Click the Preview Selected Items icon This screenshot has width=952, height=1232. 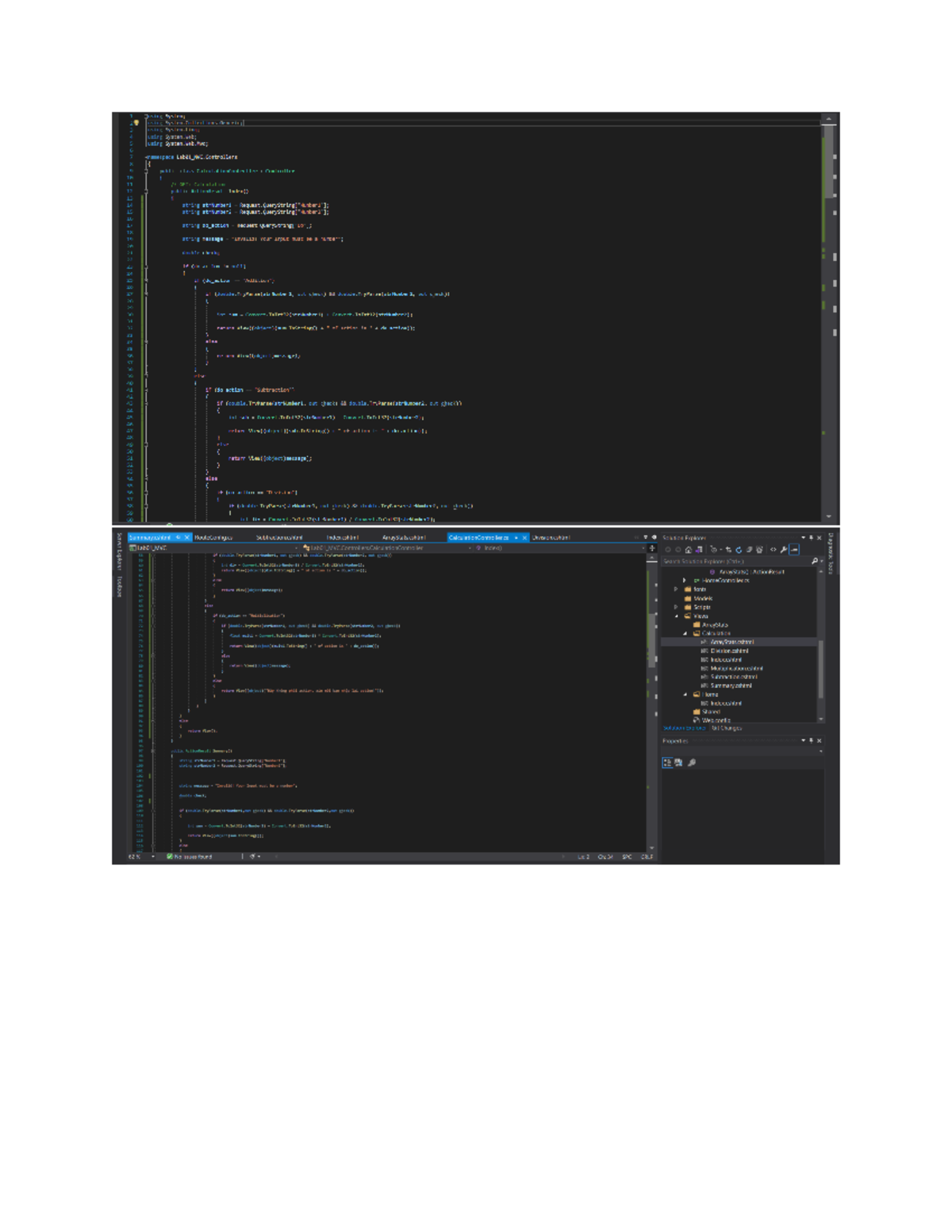(x=794, y=550)
